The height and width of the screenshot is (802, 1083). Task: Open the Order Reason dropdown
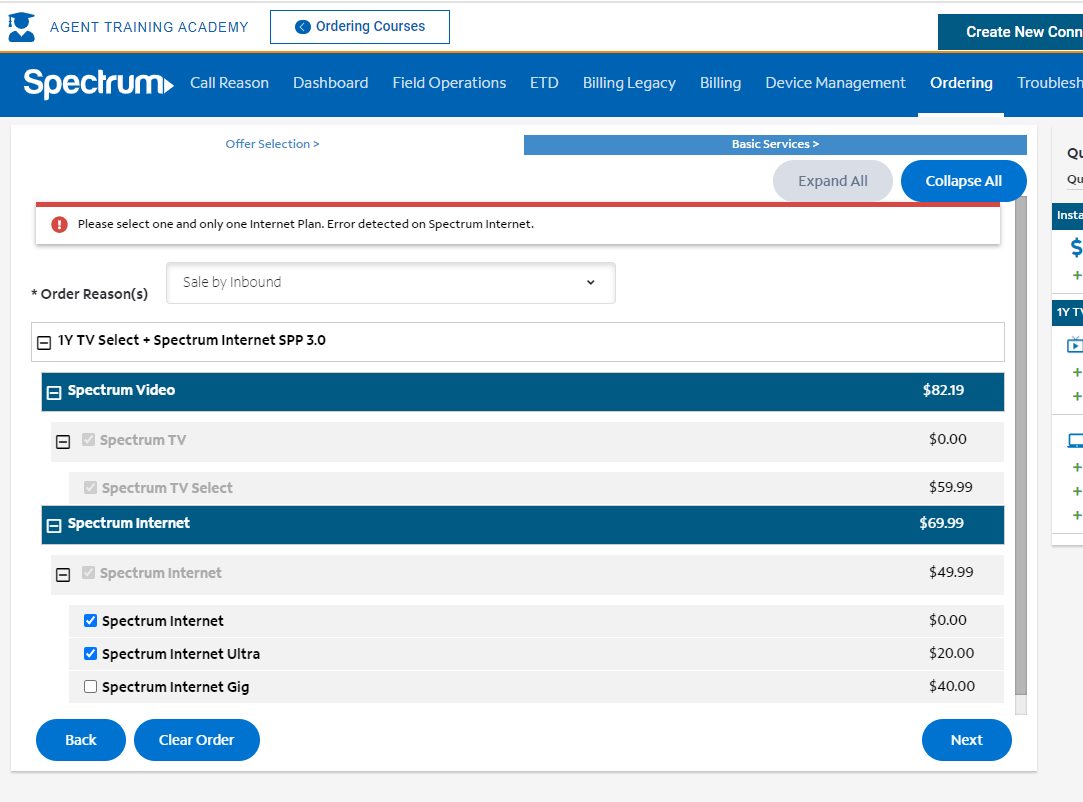pyautogui.click(x=390, y=283)
